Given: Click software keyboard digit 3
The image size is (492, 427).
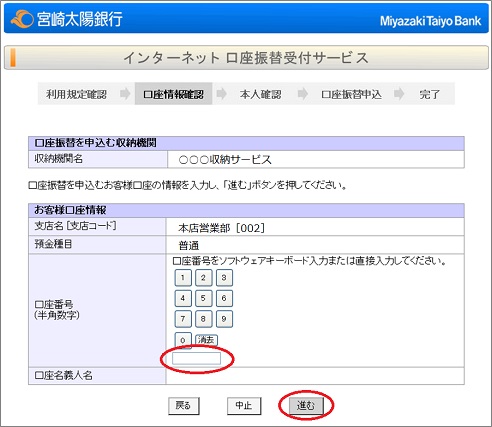Looking at the screenshot, I should click(x=224, y=278).
